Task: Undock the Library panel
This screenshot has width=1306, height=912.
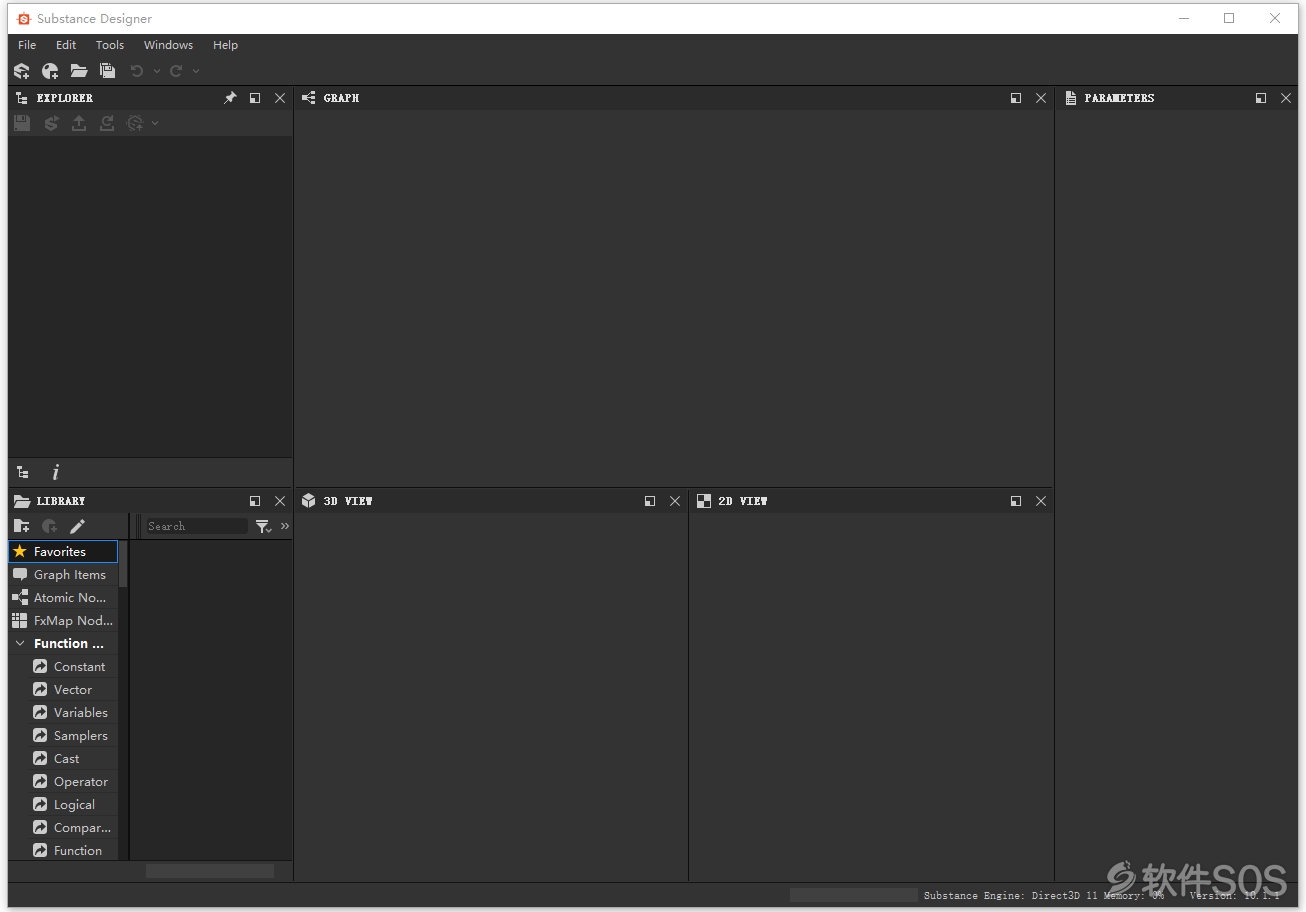Action: (x=255, y=501)
